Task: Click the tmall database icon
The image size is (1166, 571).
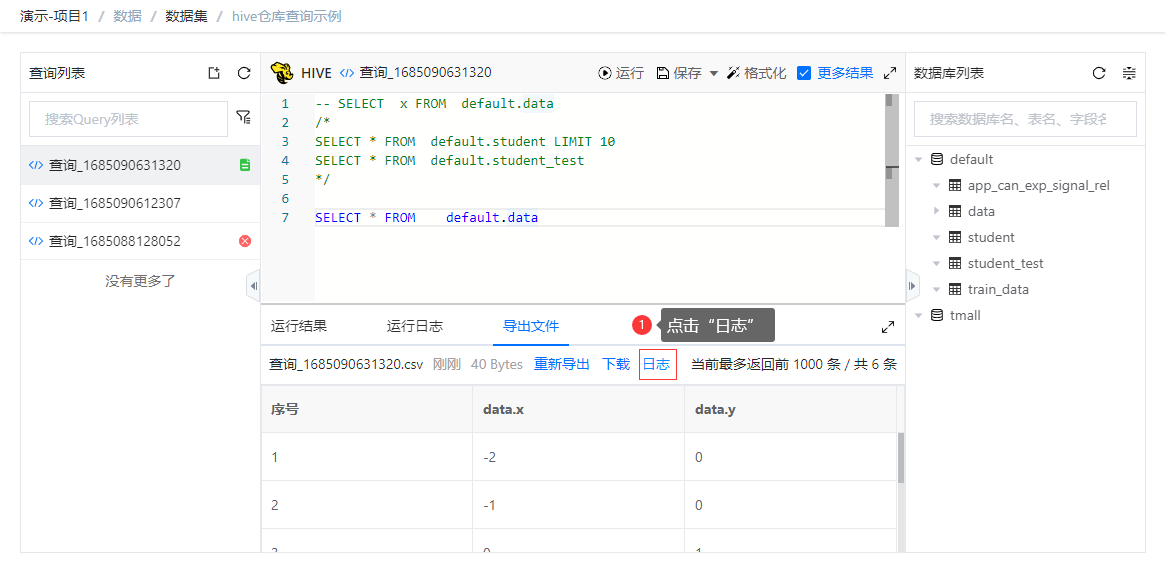Action: [937, 315]
